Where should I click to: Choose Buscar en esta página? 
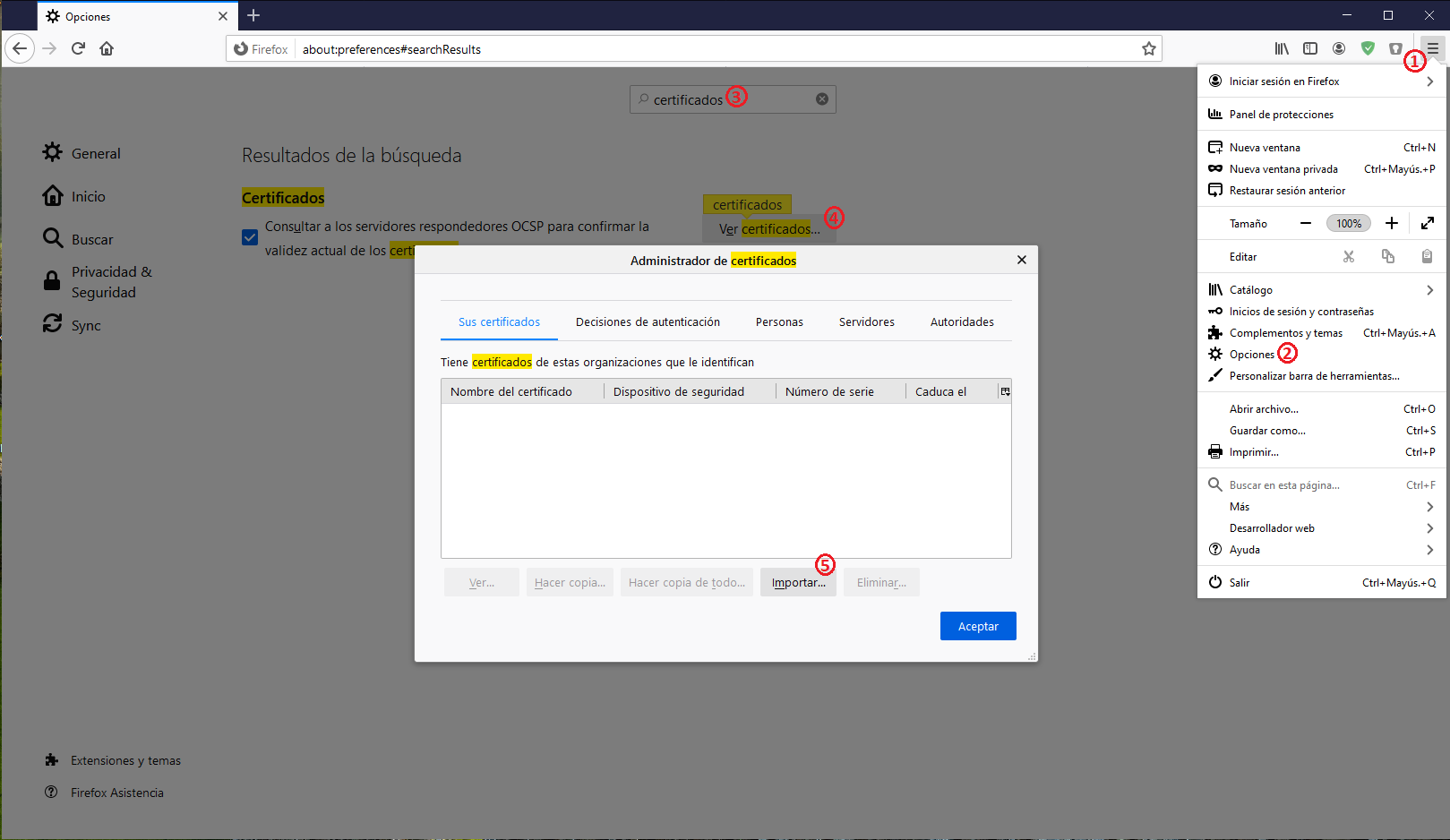coord(1323,485)
